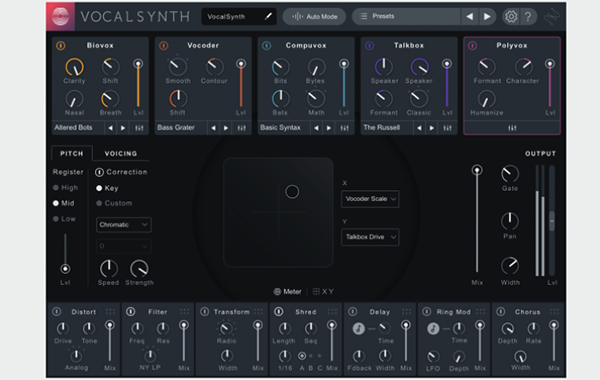Image resolution: width=600 pixels, height=380 pixels.
Task: Click the XY pad circular cursor
Action: tap(292, 191)
